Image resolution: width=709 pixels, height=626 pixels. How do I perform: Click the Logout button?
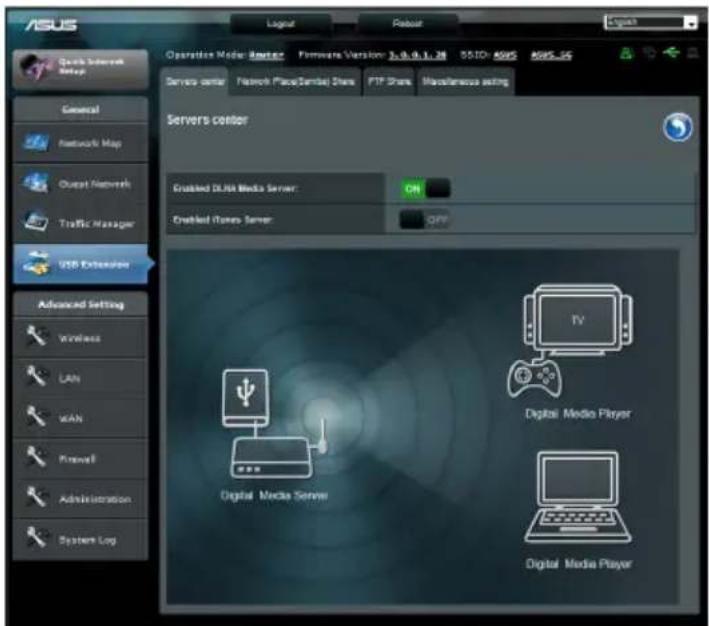pyautogui.click(x=280, y=24)
